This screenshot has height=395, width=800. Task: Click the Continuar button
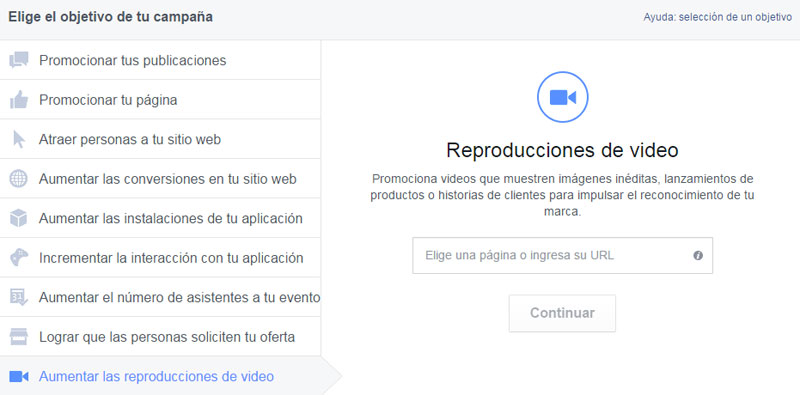[x=562, y=313]
